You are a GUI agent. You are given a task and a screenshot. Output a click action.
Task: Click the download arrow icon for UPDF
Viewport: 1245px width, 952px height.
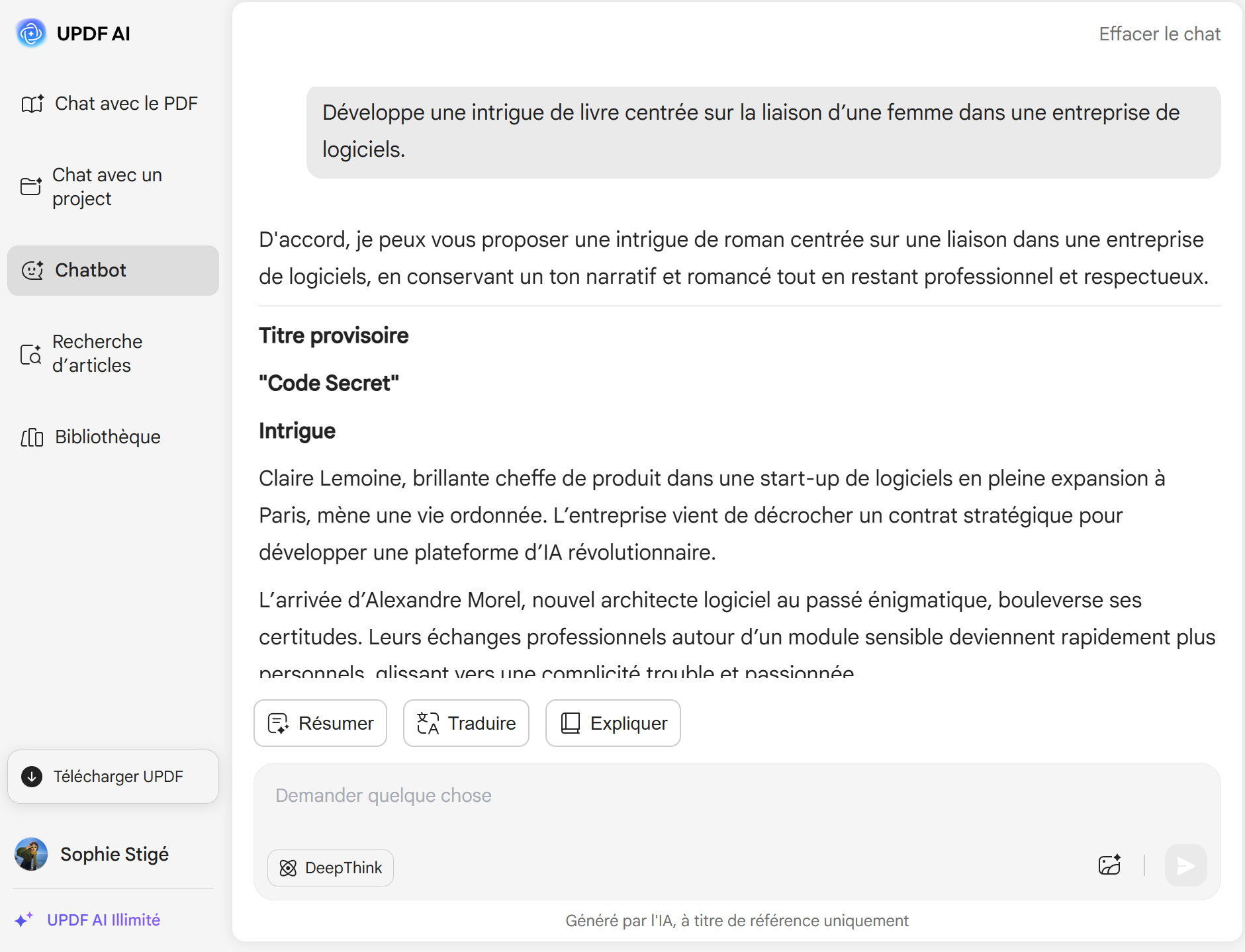tap(32, 777)
